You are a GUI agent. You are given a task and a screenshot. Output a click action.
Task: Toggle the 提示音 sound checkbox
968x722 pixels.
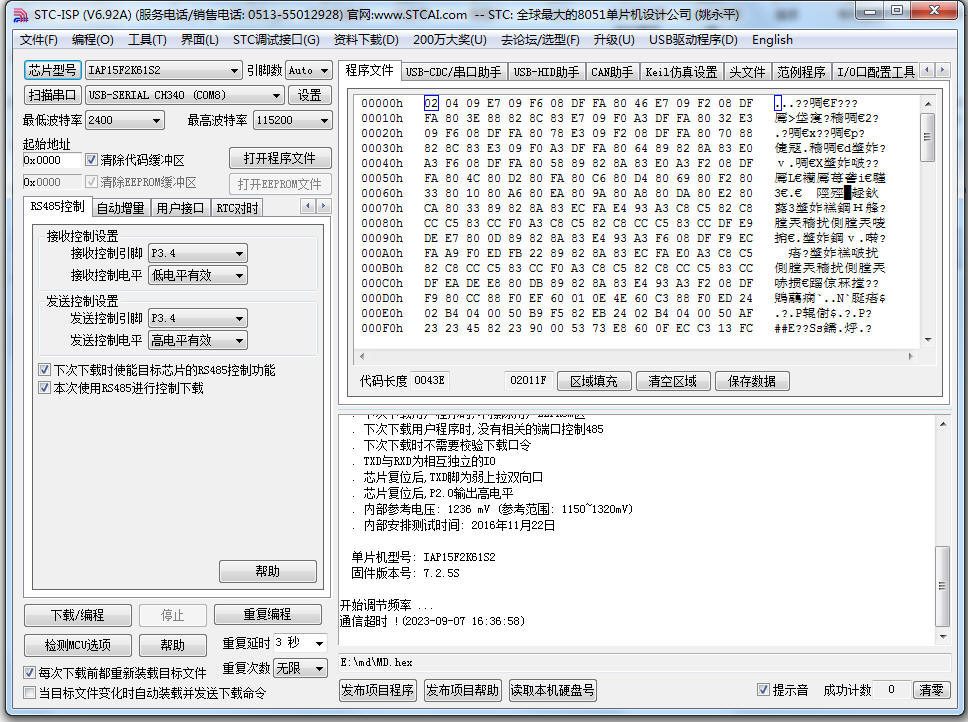click(x=763, y=690)
